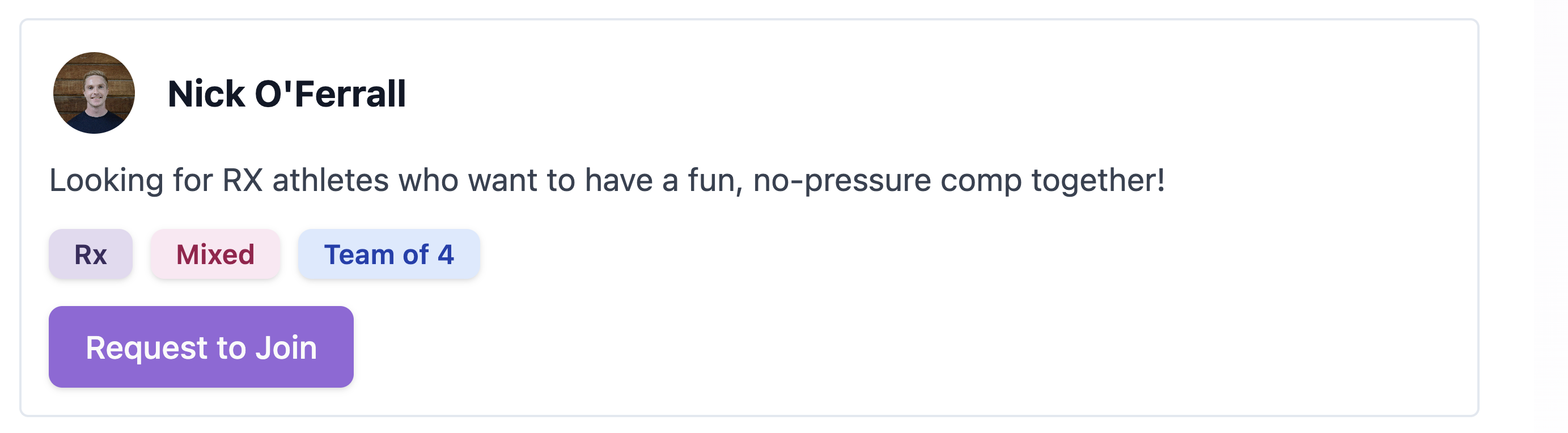
Task: Click the team description sentence
Action: pos(607,181)
